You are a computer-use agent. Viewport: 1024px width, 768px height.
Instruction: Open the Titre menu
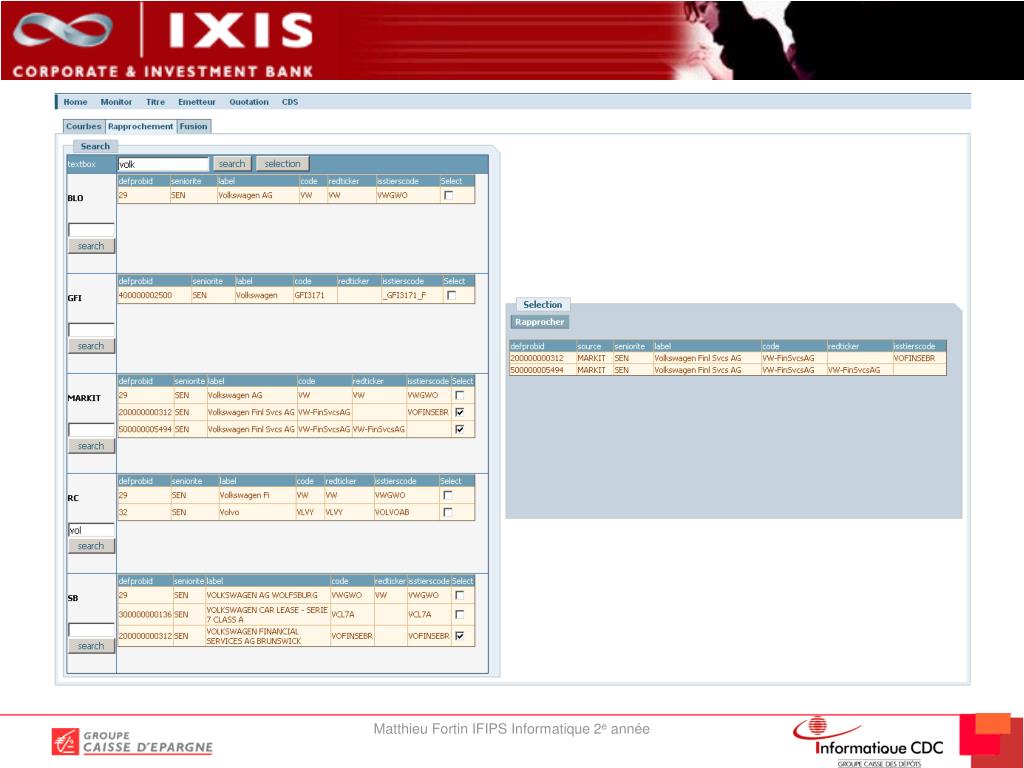click(x=155, y=102)
